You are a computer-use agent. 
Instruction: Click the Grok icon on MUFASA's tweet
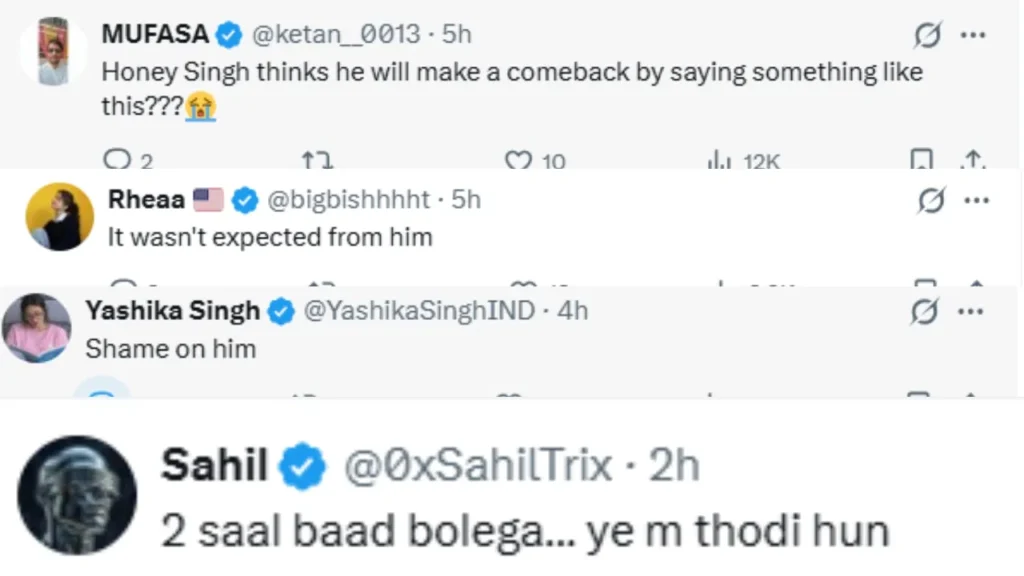(927, 36)
